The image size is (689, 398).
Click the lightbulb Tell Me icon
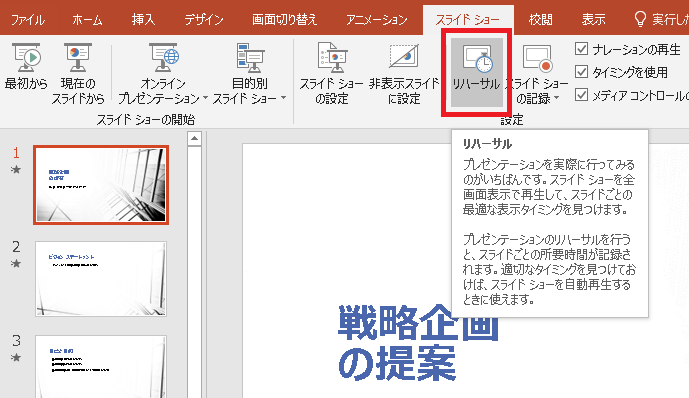(640, 19)
